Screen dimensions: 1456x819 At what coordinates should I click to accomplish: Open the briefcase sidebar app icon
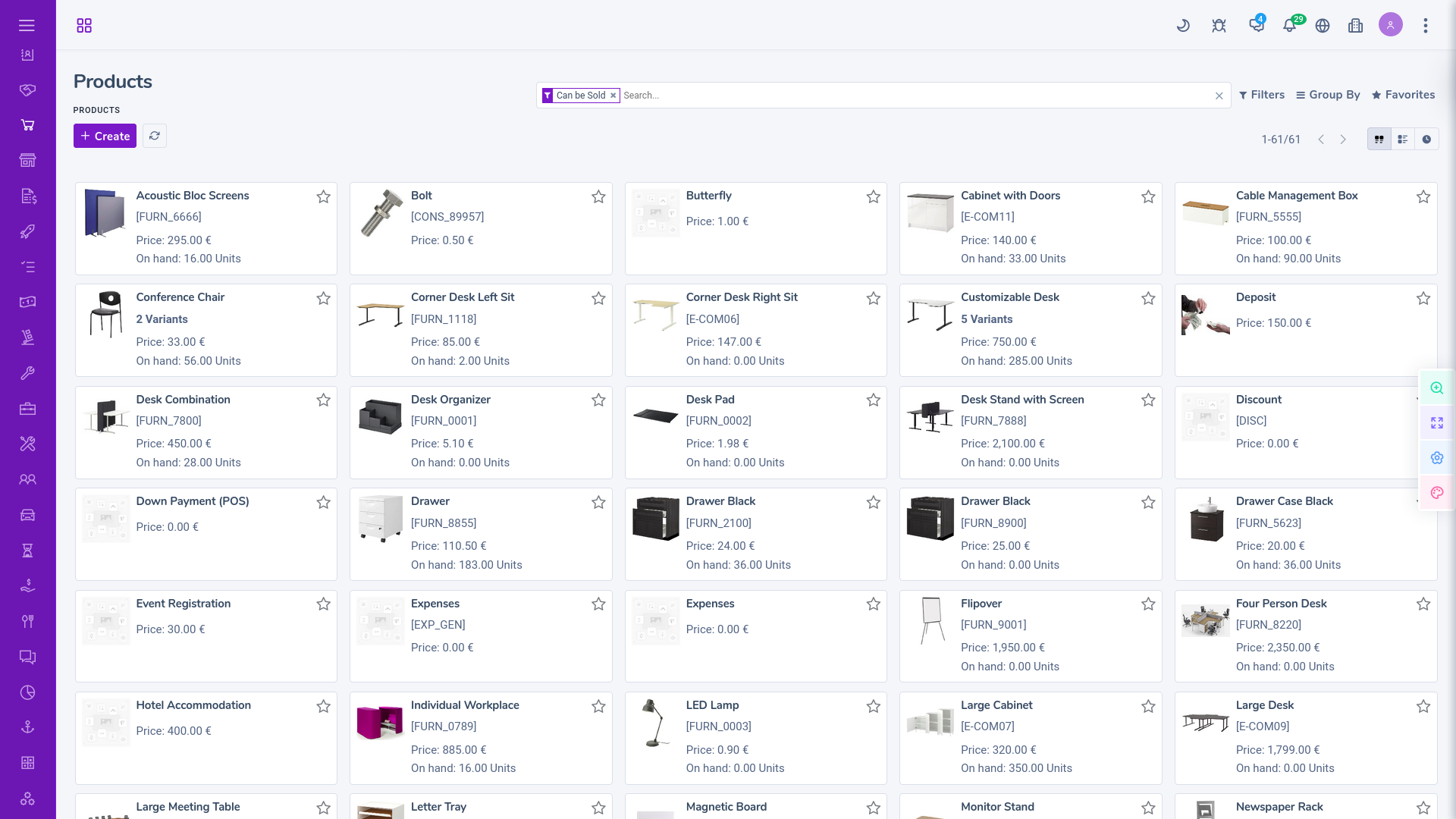point(27,409)
